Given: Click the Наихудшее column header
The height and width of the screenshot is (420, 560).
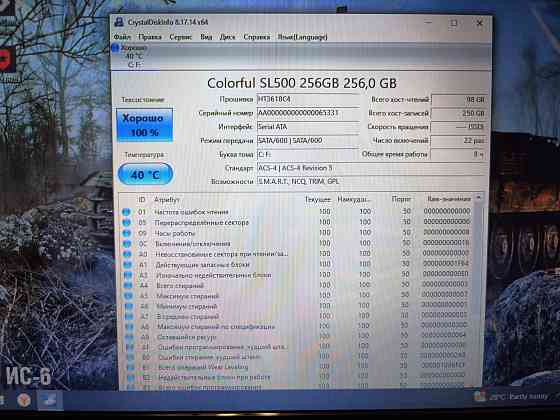Looking at the screenshot, I should click(354, 200).
